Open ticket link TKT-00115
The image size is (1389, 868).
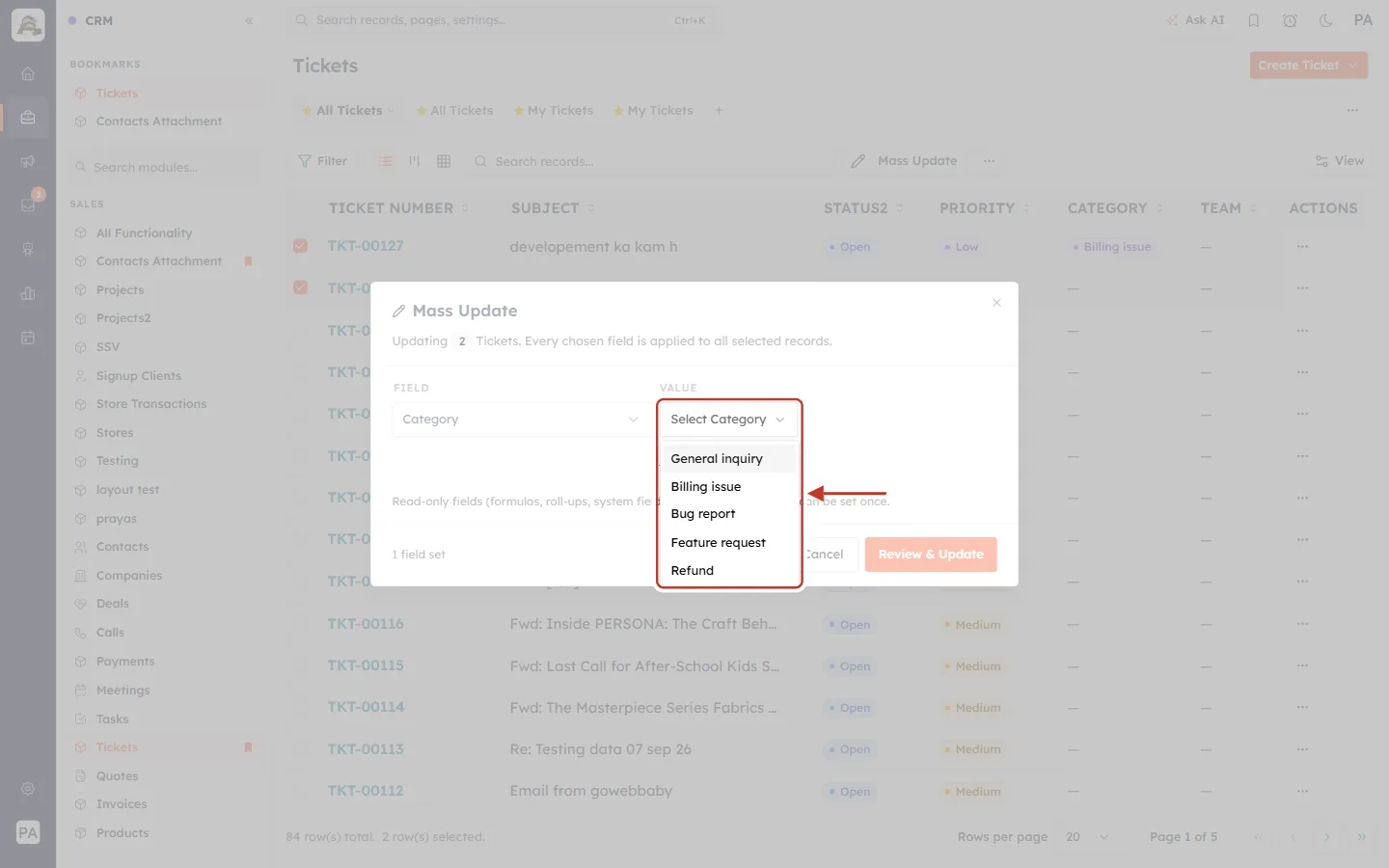click(x=366, y=665)
